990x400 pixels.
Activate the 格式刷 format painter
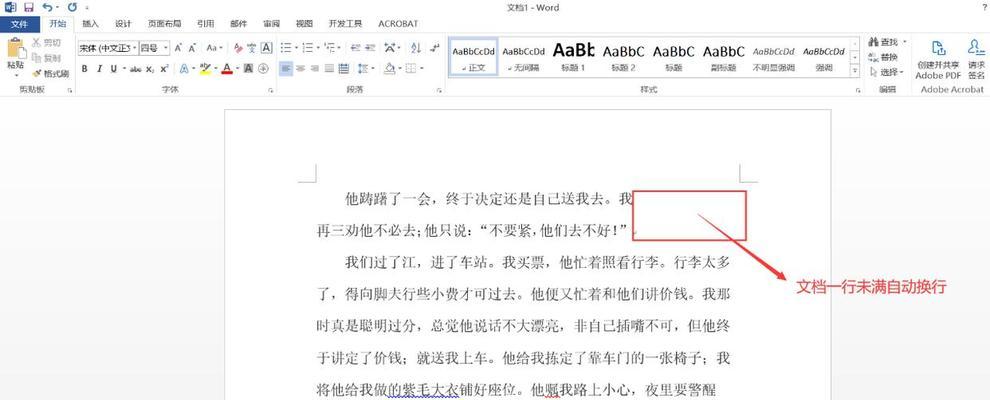(x=51, y=74)
